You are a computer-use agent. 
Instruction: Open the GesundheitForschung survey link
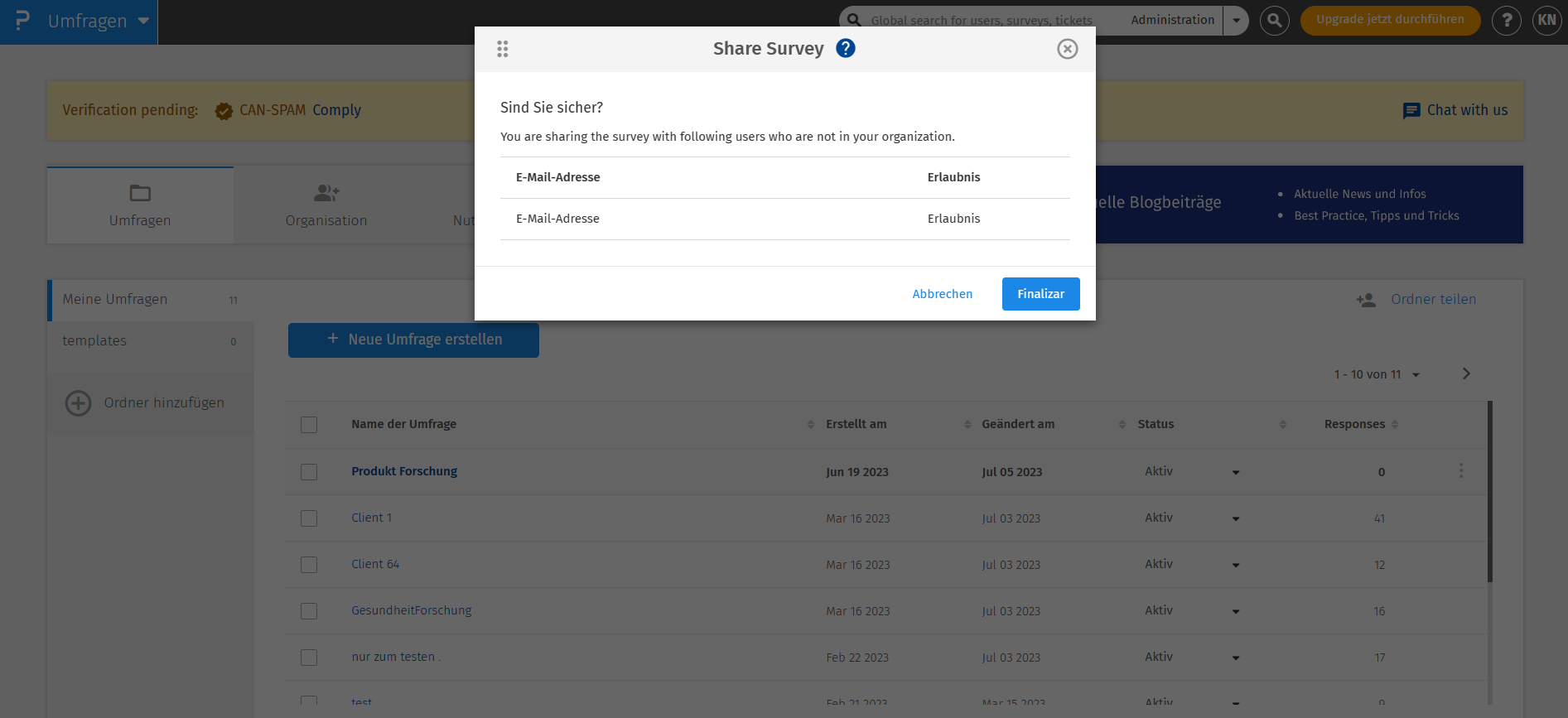click(x=412, y=610)
